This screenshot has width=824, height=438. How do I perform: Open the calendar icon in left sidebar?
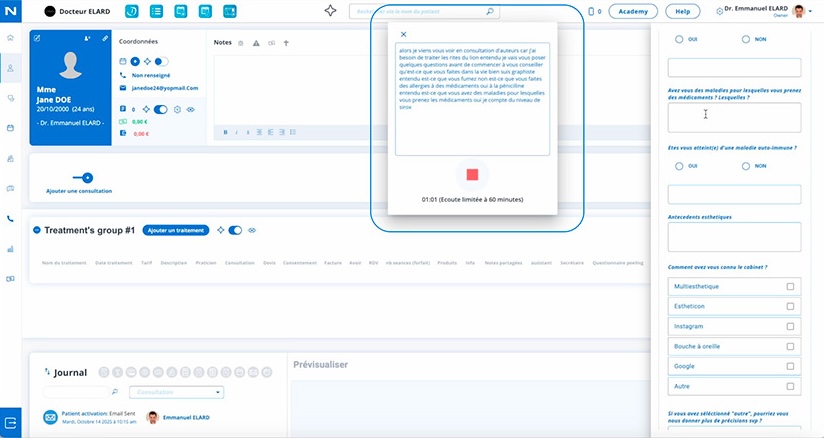pyautogui.click(x=10, y=128)
